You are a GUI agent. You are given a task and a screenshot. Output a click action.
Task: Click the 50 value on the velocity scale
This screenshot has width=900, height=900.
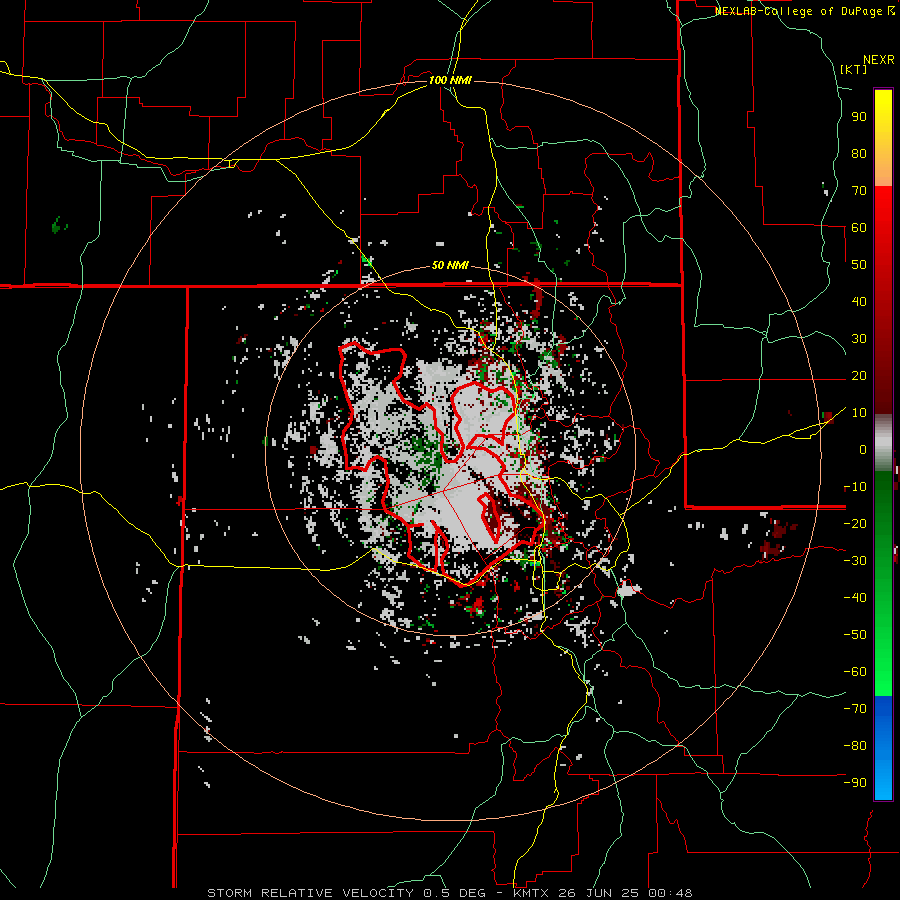tap(859, 265)
